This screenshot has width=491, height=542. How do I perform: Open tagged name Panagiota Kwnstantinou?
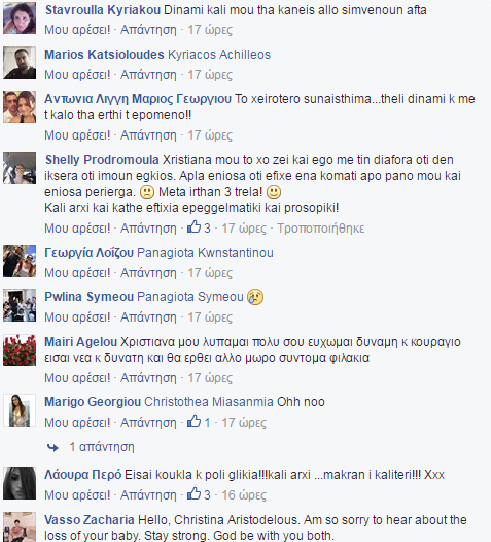click(205, 253)
